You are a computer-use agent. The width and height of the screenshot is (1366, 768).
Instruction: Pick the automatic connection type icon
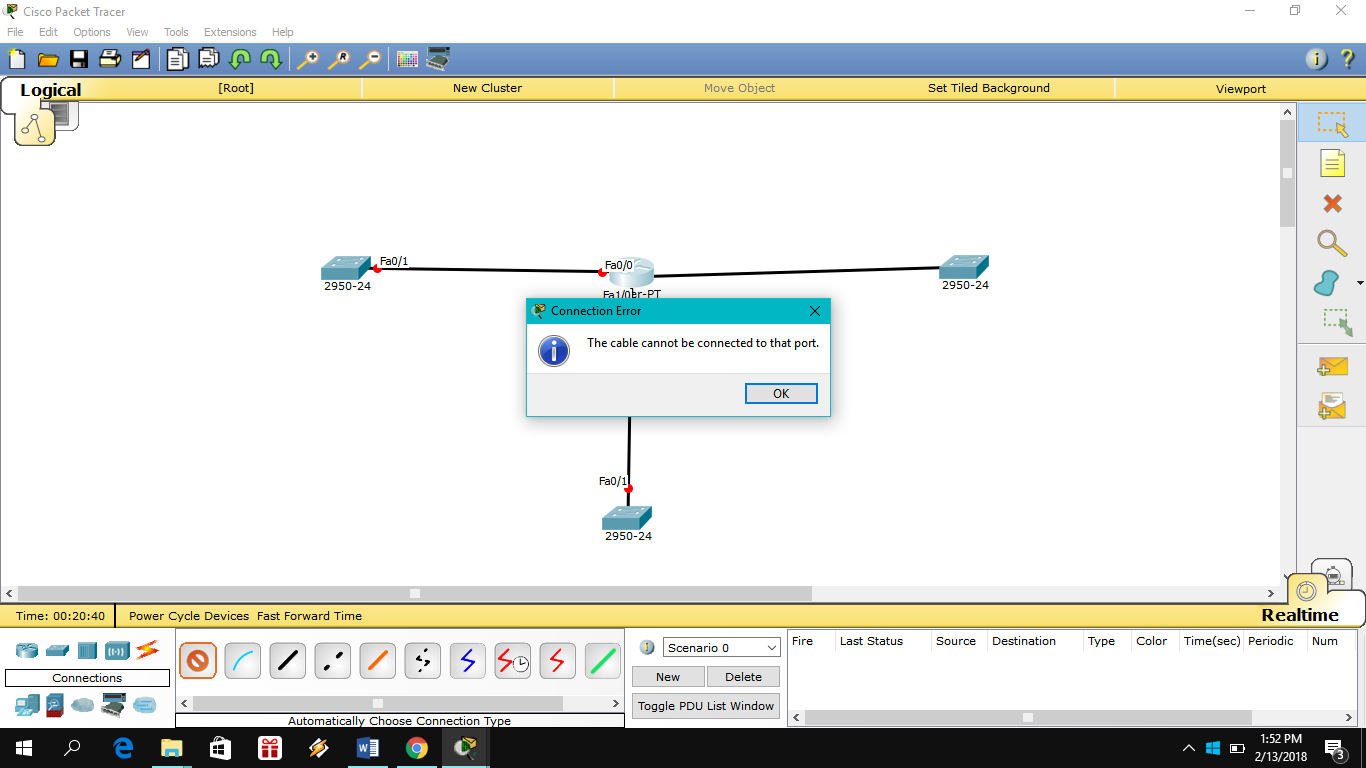tap(197, 660)
